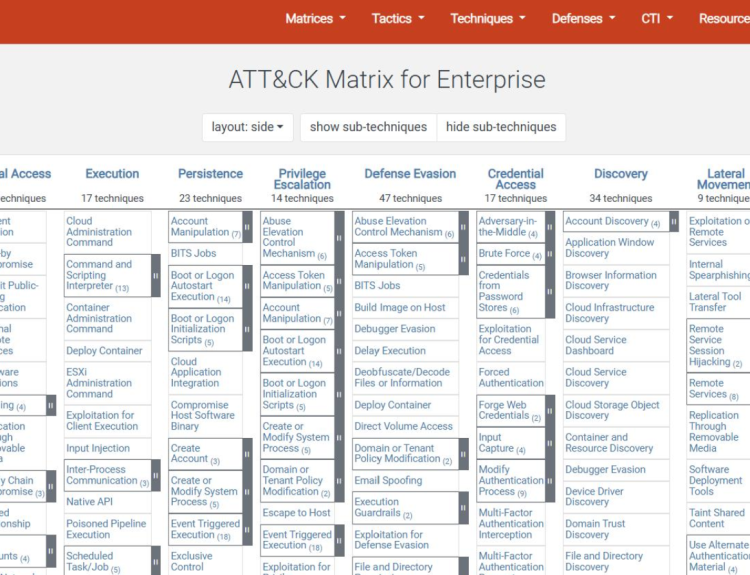Open Direct Volume Access technique
Screen dimensions: 750x575
tap(404, 426)
